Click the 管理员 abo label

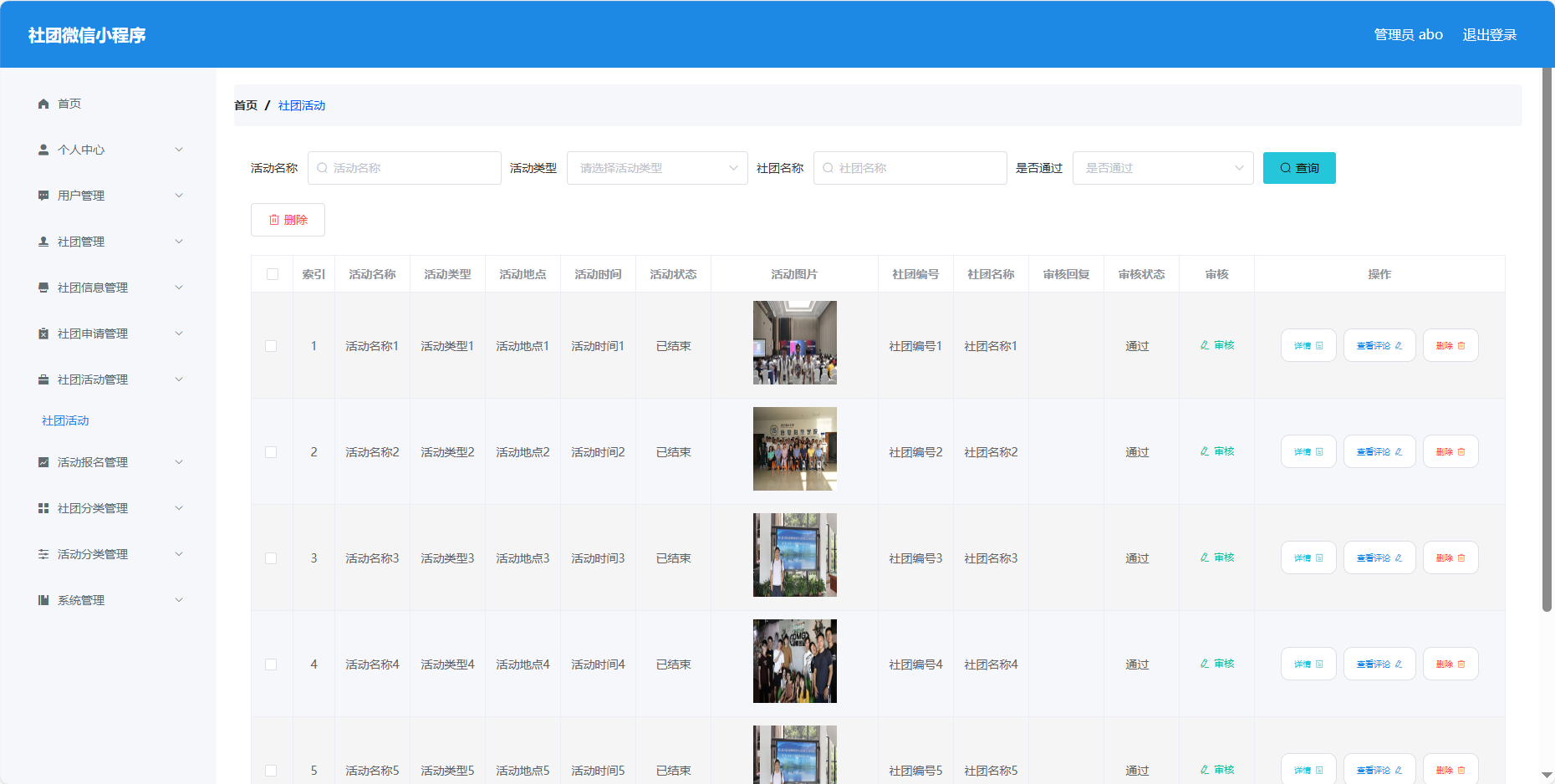[1409, 35]
